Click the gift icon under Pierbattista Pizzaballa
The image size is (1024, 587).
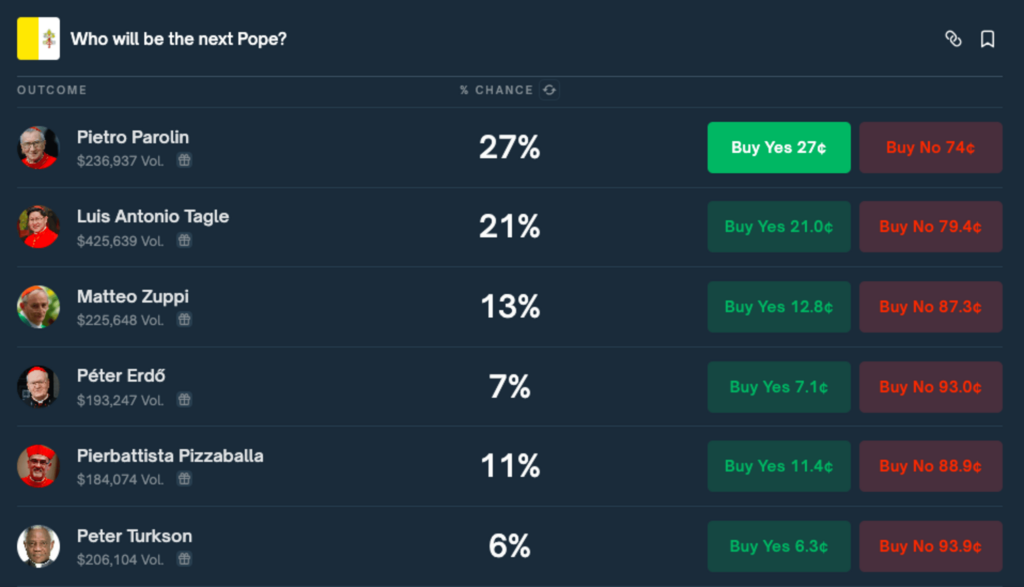pos(184,479)
